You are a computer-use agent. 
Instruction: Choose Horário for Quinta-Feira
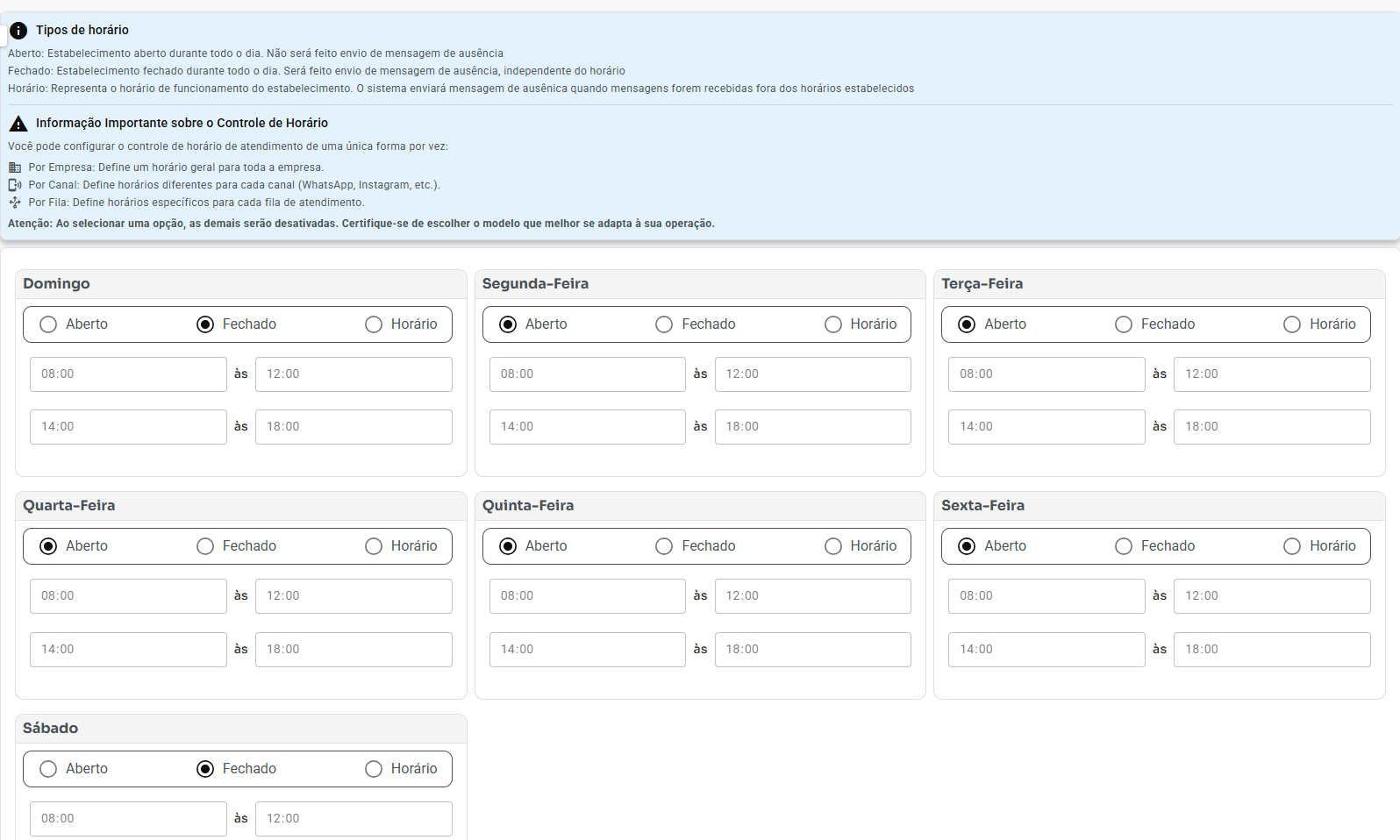(x=833, y=546)
